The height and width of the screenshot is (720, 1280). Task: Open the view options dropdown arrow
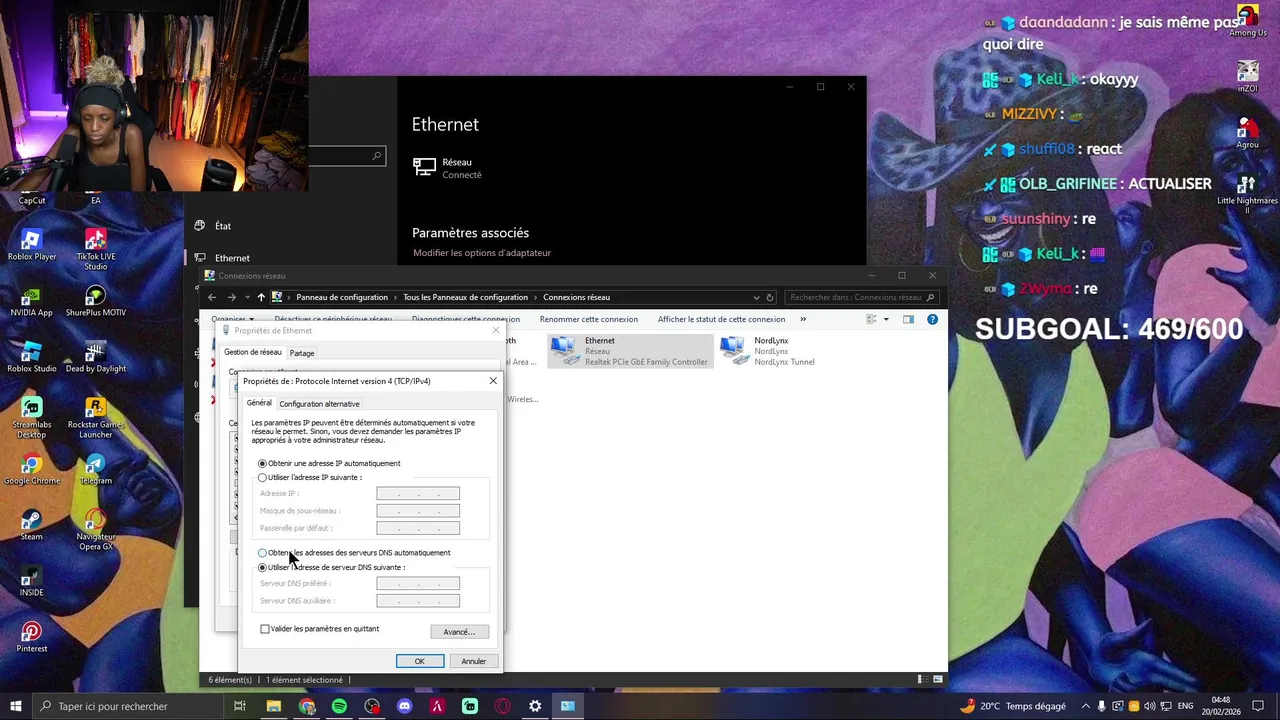[885, 319]
